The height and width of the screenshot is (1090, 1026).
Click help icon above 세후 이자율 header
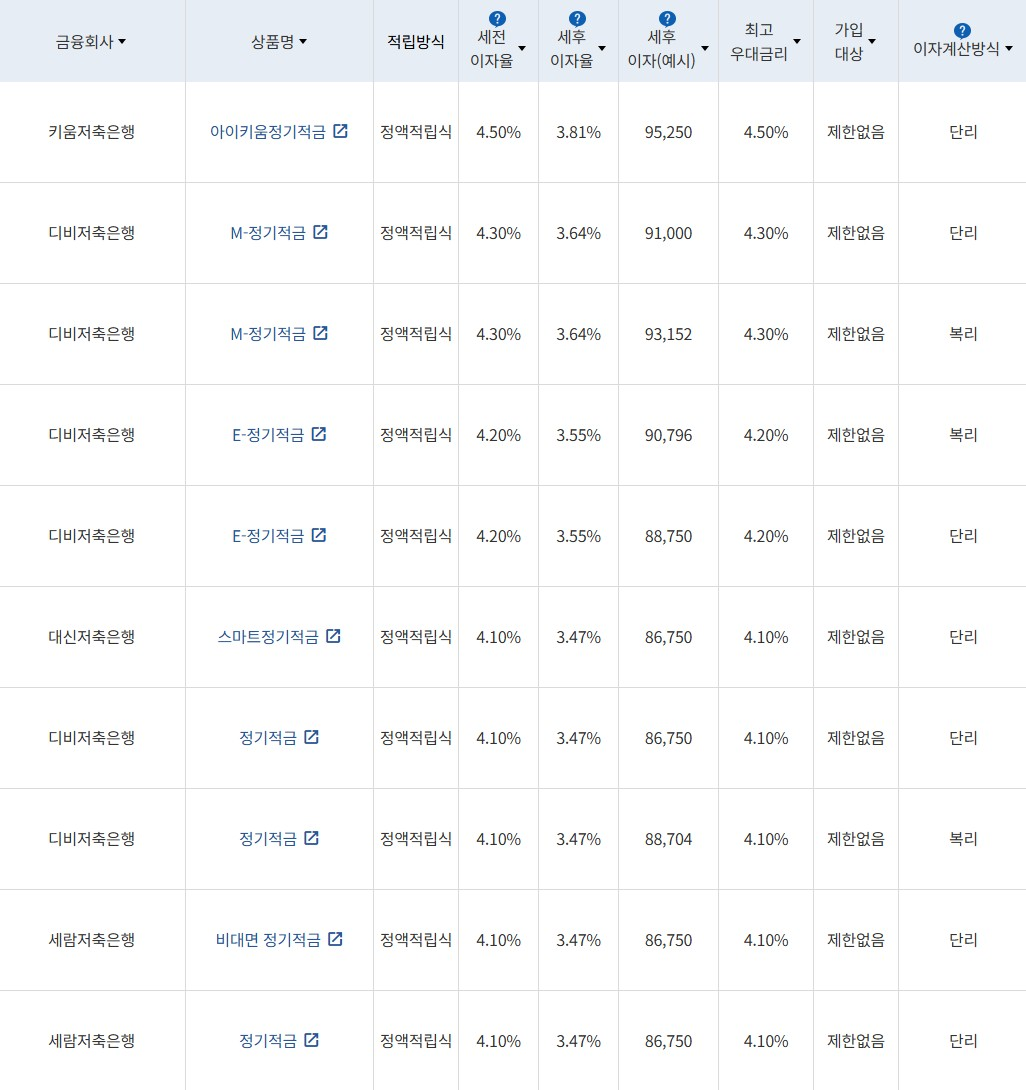coord(577,19)
